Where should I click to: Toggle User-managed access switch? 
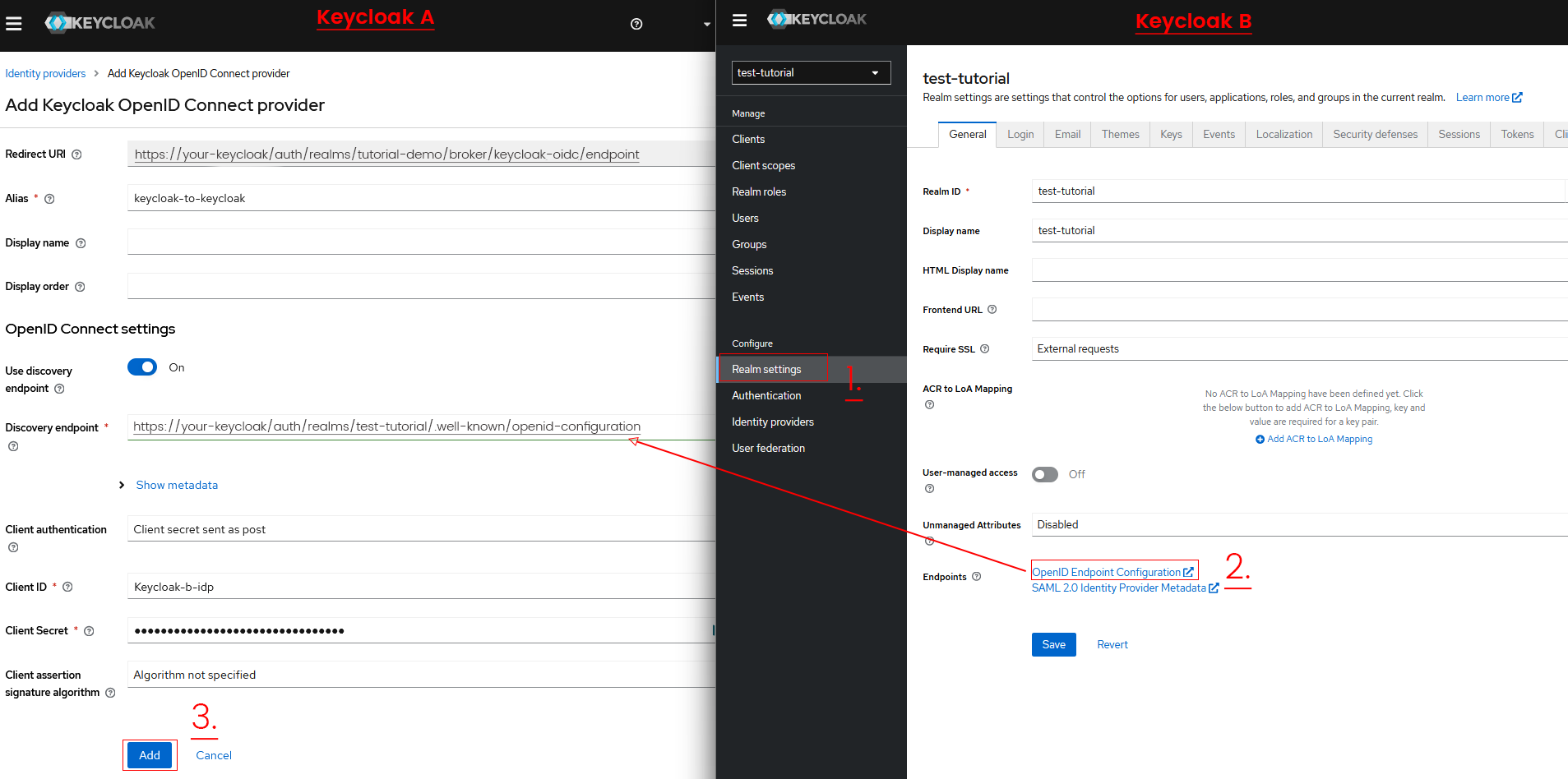click(x=1045, y=474)
